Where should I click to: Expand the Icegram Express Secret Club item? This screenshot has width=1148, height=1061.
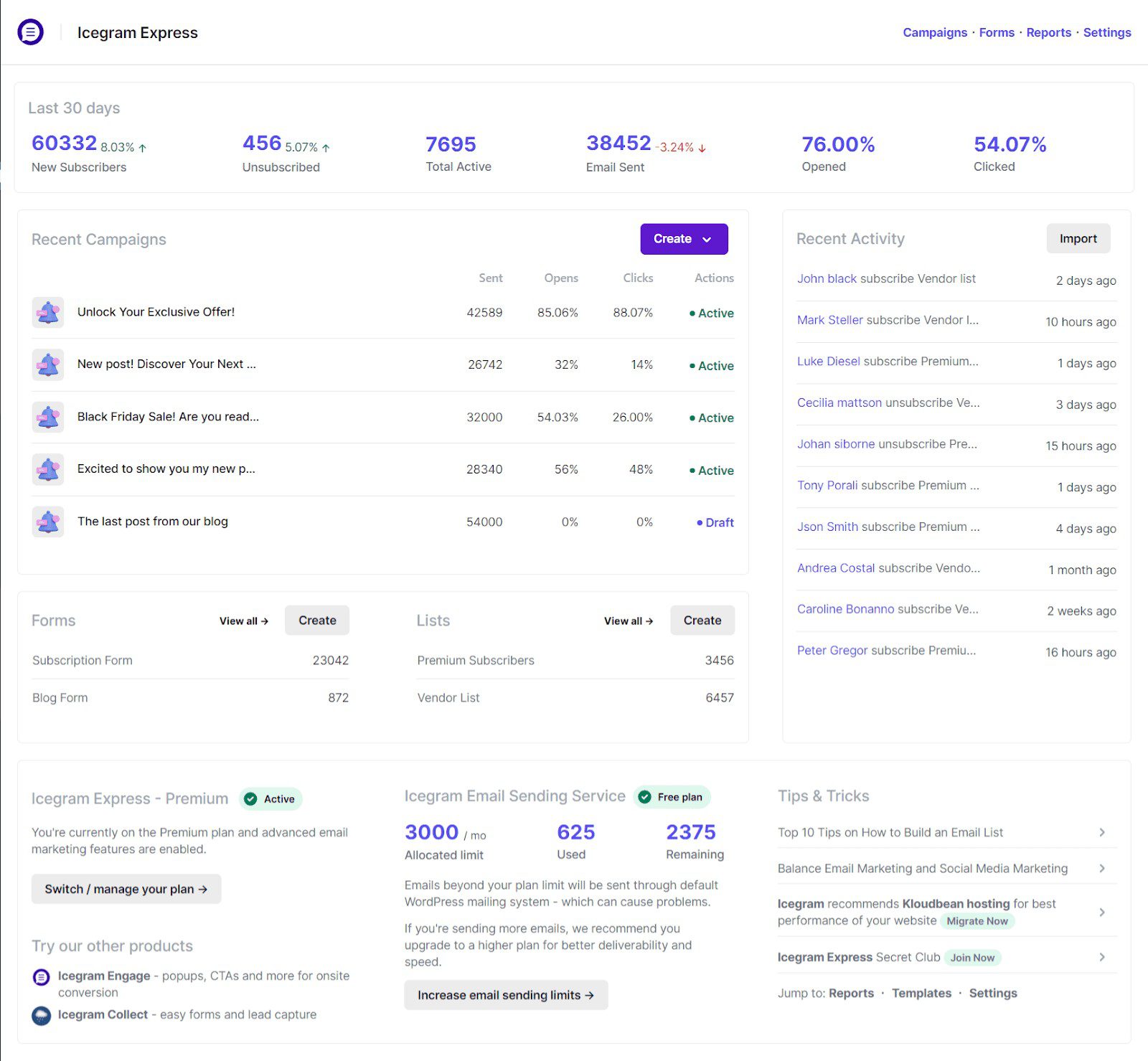(x=1102, y=956)
